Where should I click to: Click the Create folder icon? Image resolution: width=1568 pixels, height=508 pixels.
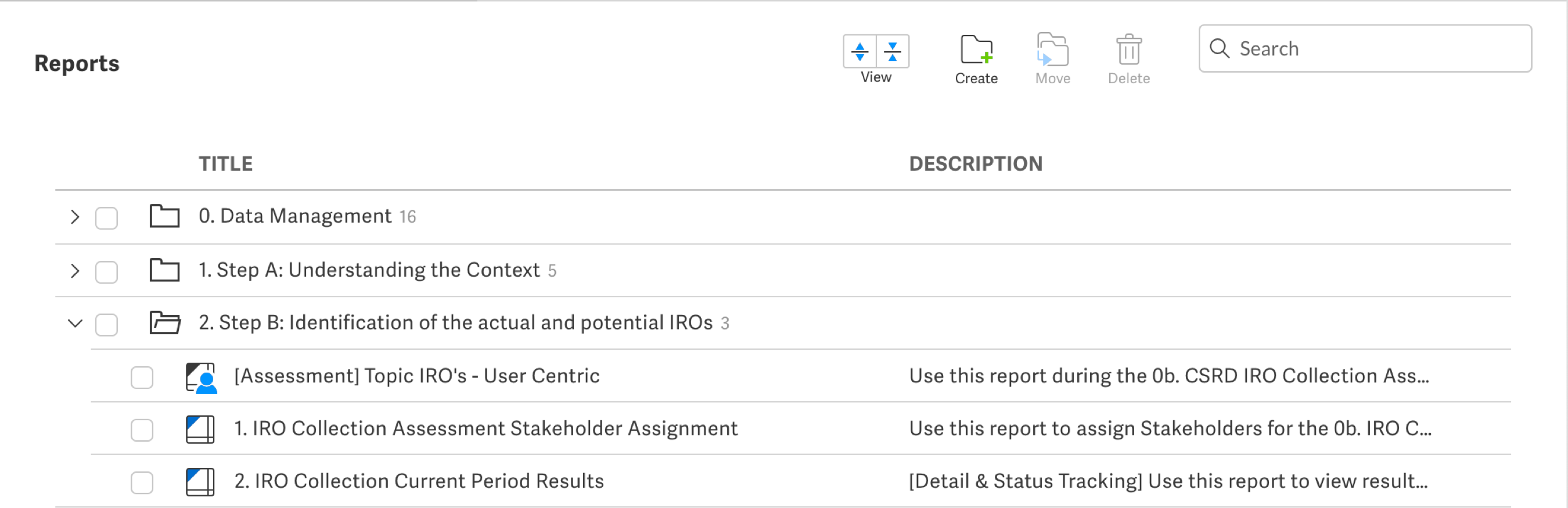(976, 50)
